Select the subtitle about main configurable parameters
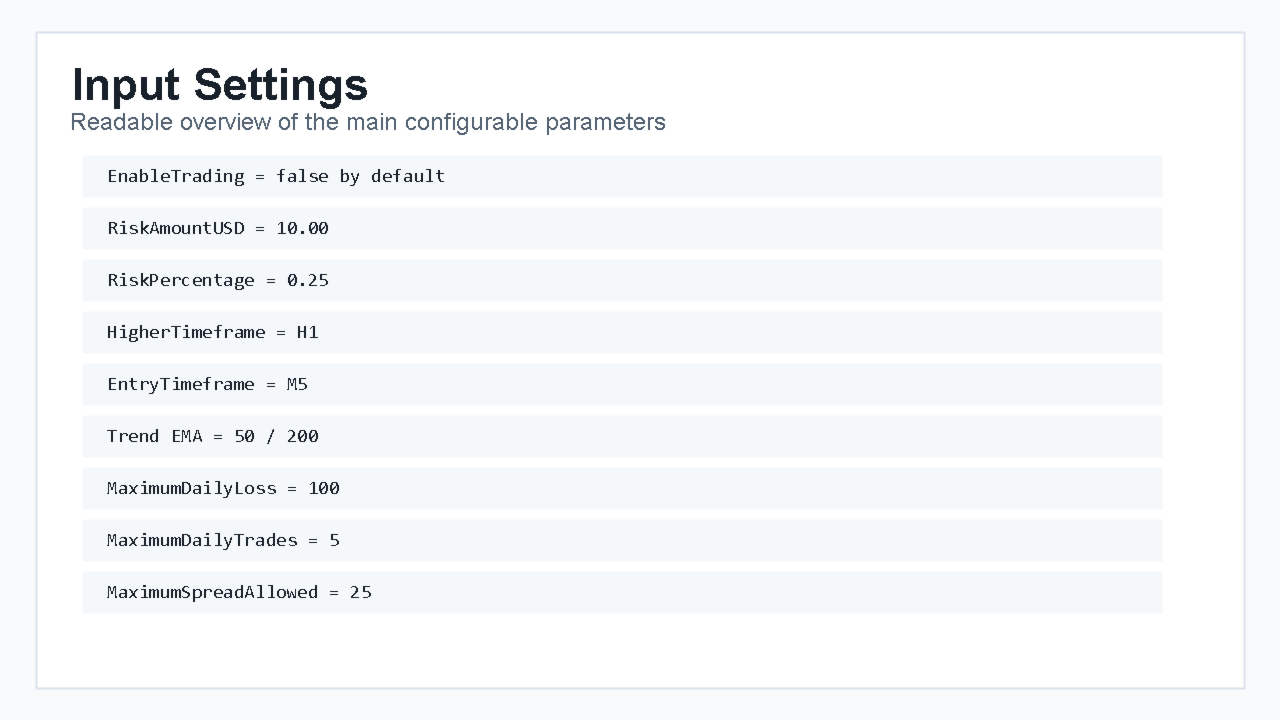 coord(368,122)
